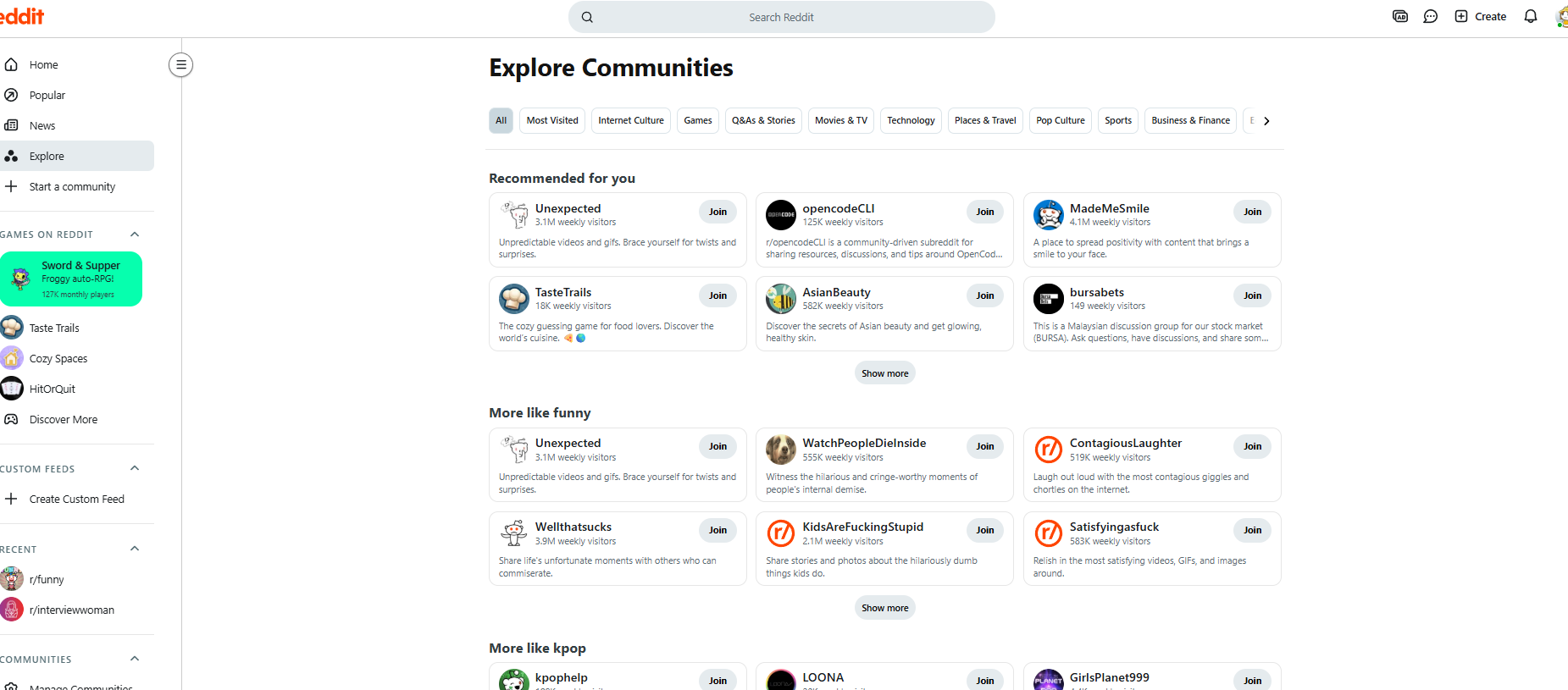Select the Movies & TV tab
This screenshot has height=690, width=1568.
tap(841, 120)
